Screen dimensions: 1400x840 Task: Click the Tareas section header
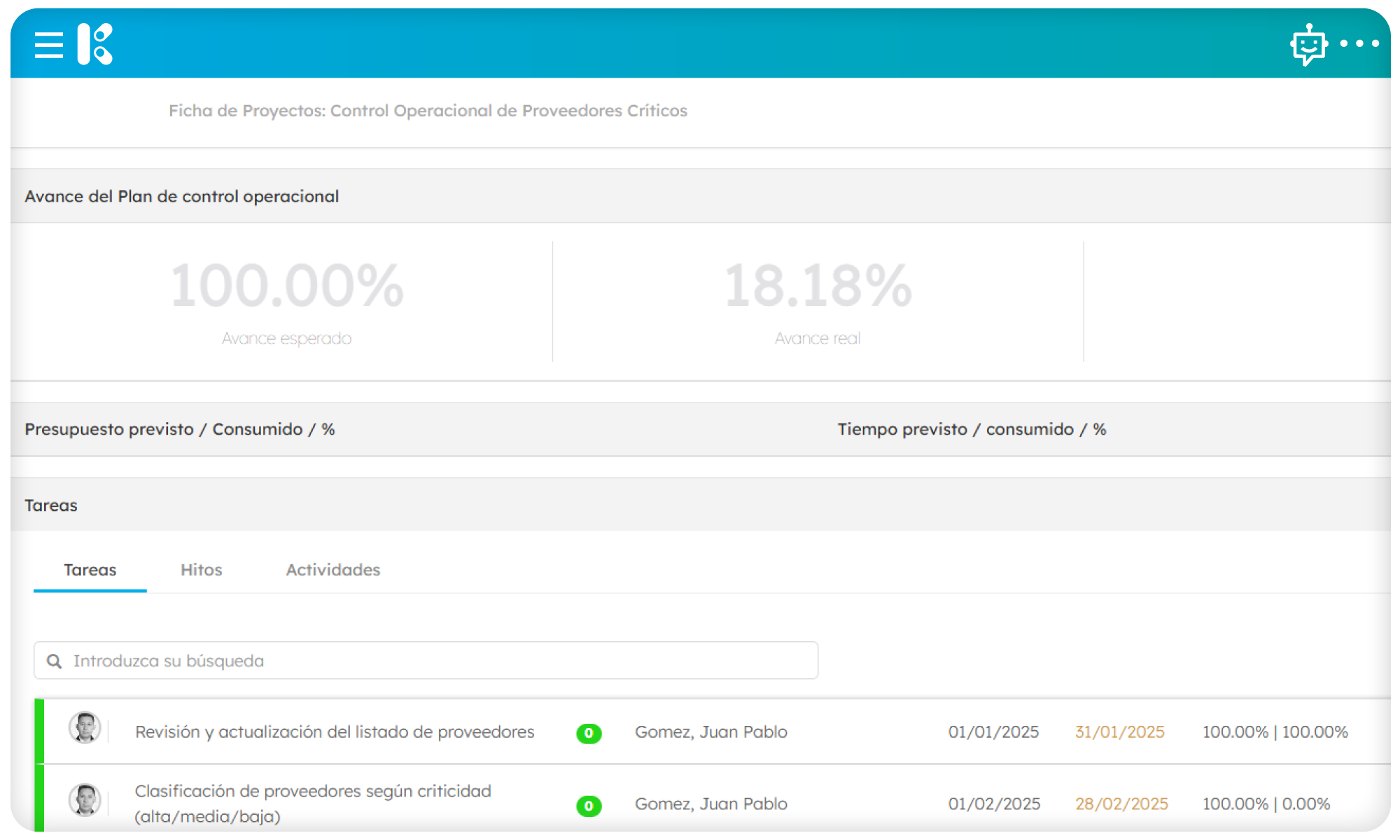51,505
